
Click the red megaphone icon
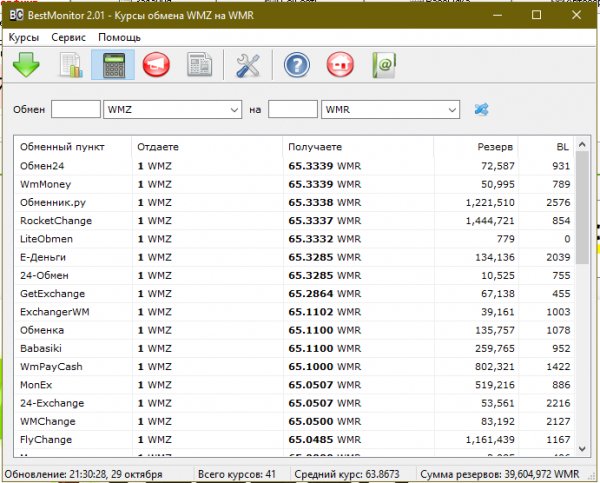click(156, 65)
